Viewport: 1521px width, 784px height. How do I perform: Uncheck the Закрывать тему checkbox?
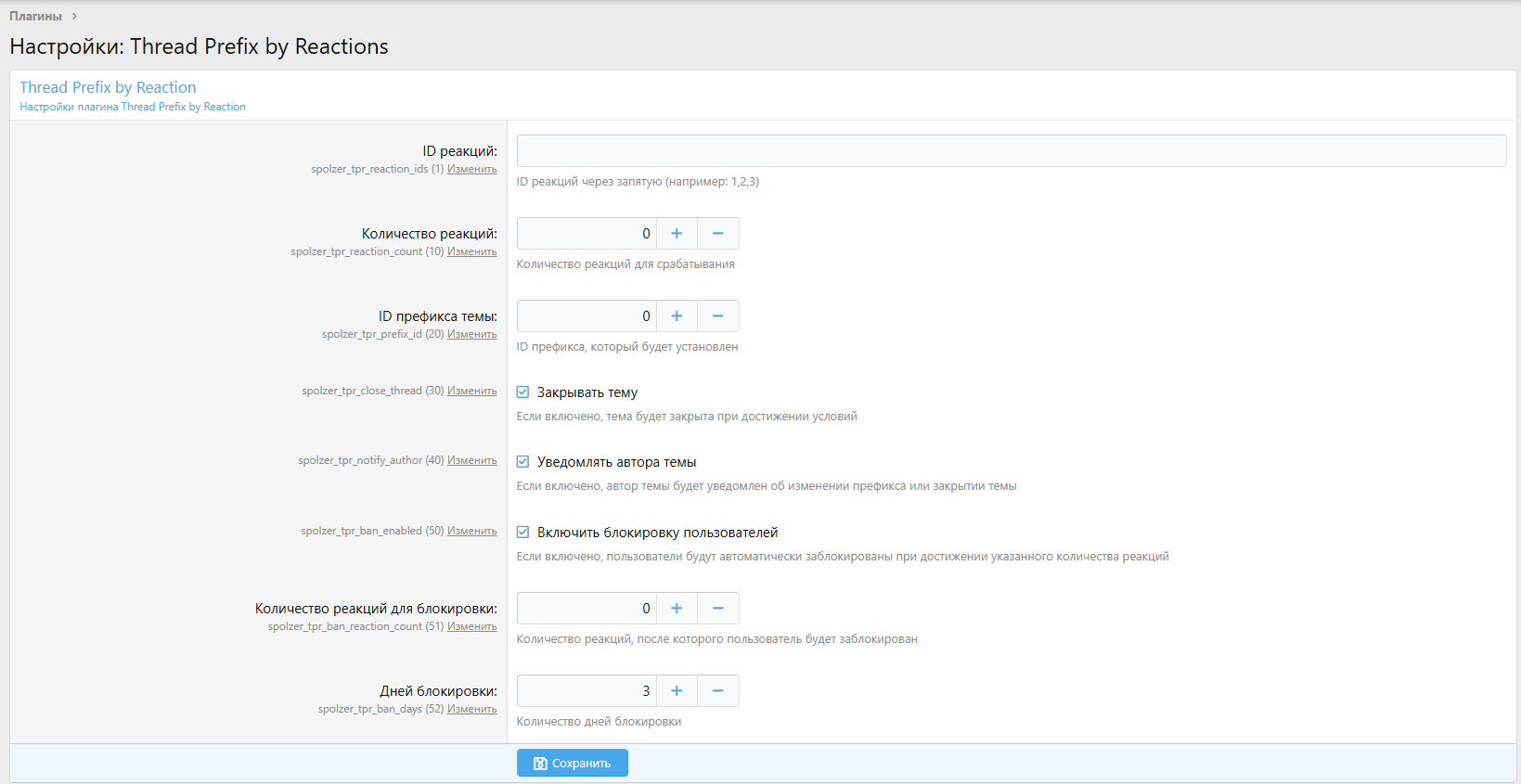pyautogui.click(x=523, y=392)
